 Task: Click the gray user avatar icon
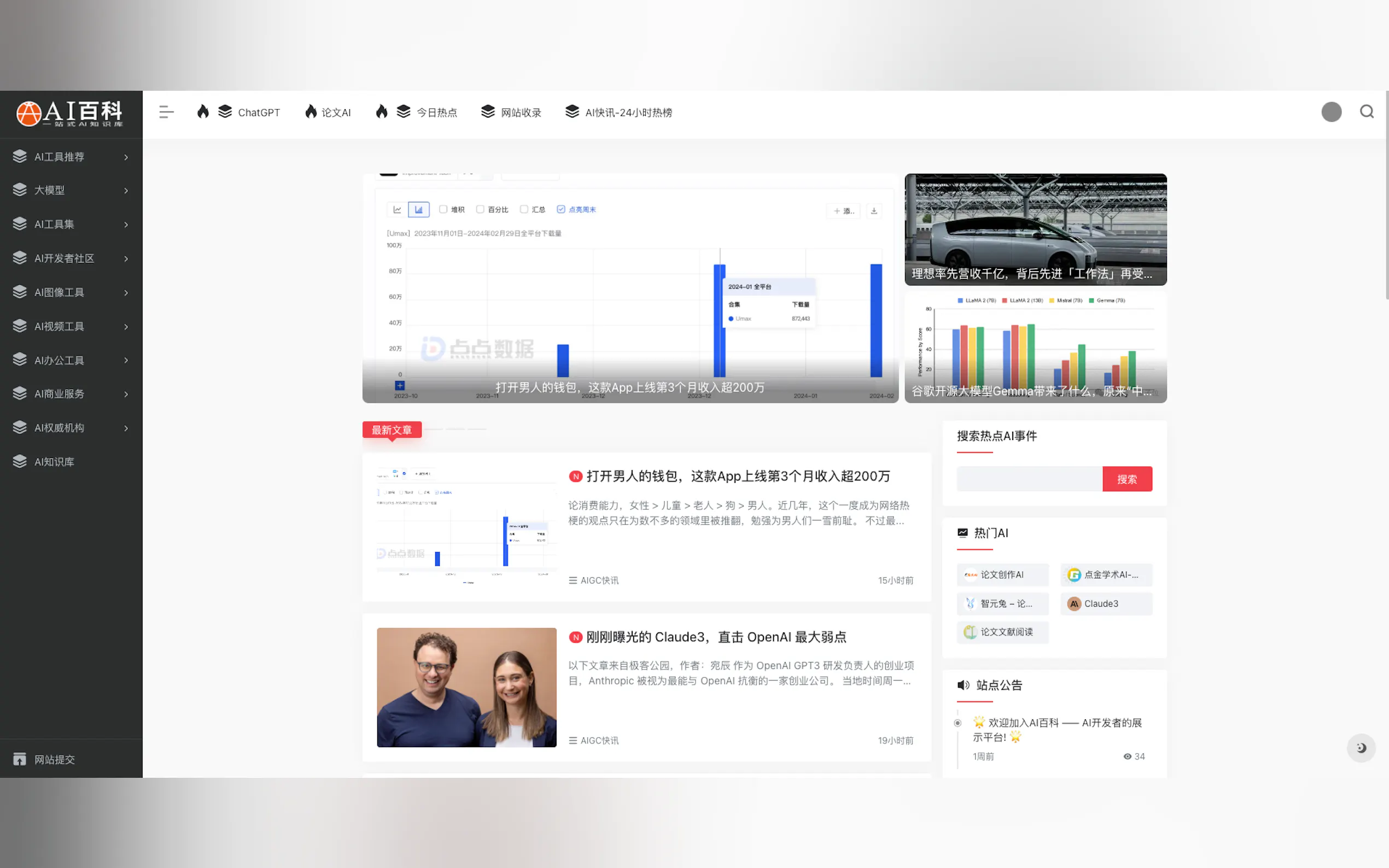(x=1331, y=112)
